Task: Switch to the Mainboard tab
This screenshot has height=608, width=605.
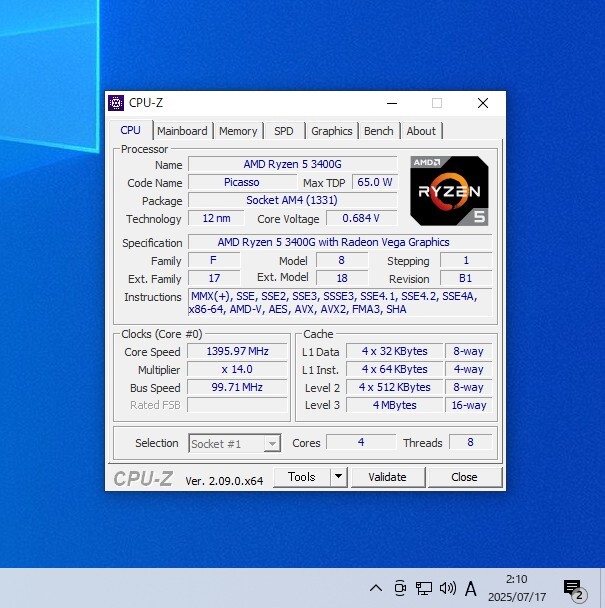Action: pyautogui.click(x=182, y=131)
